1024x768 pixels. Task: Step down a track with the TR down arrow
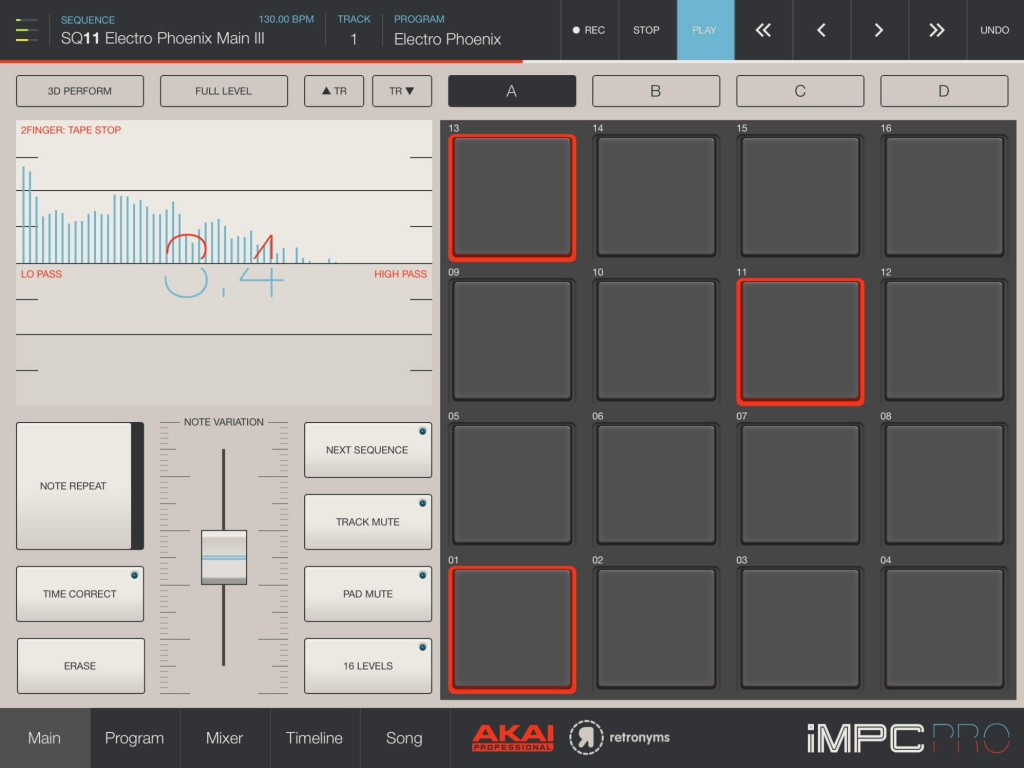403,91
